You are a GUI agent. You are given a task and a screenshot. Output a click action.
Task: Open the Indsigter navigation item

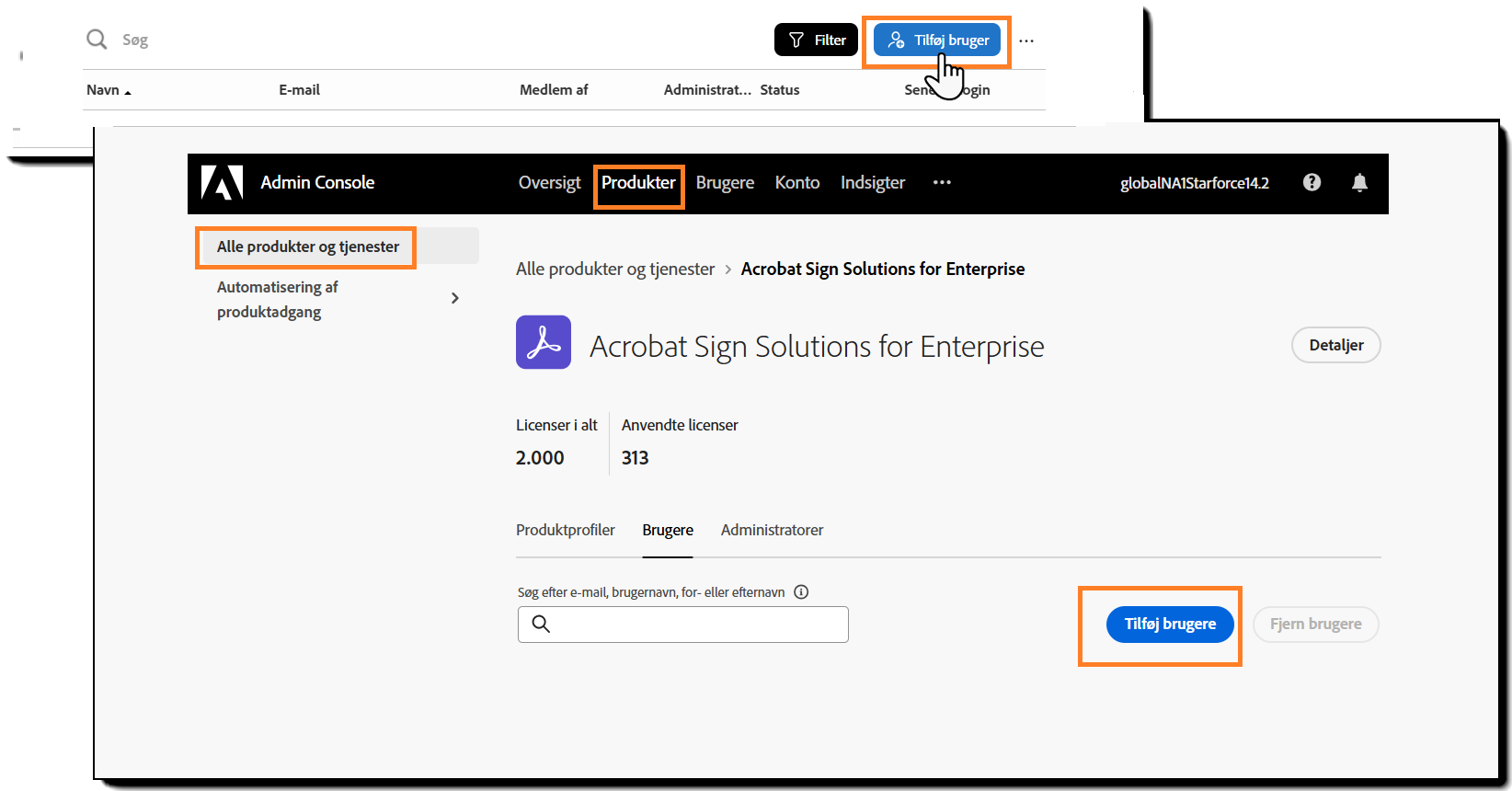click(x=873, y=182)
